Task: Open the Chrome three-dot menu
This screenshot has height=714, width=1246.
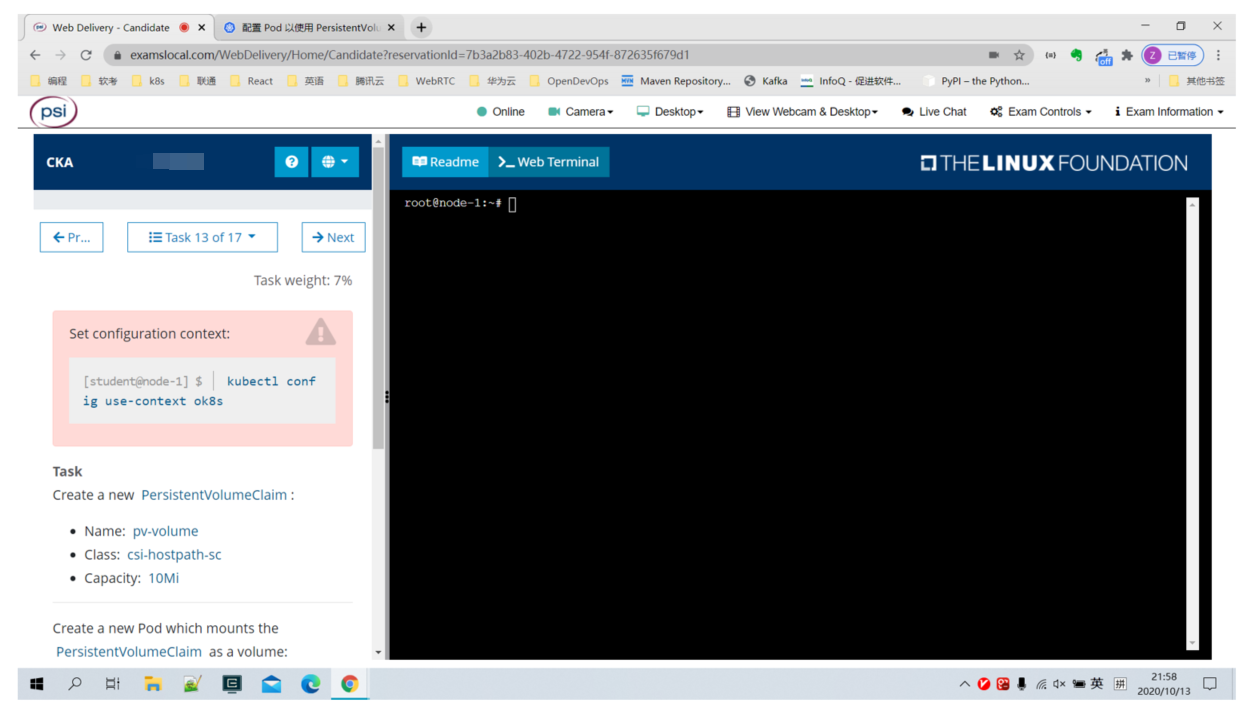Action: pyautogui.click(x=1218, y=55)
